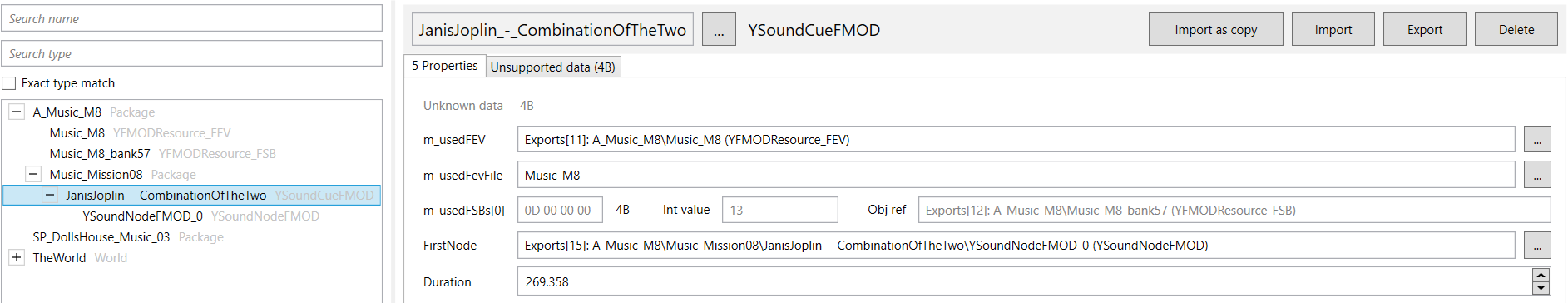Enable the Exact type match checkbox
The width and height of the screenshot is (1568, 303).
click(9, 83)
